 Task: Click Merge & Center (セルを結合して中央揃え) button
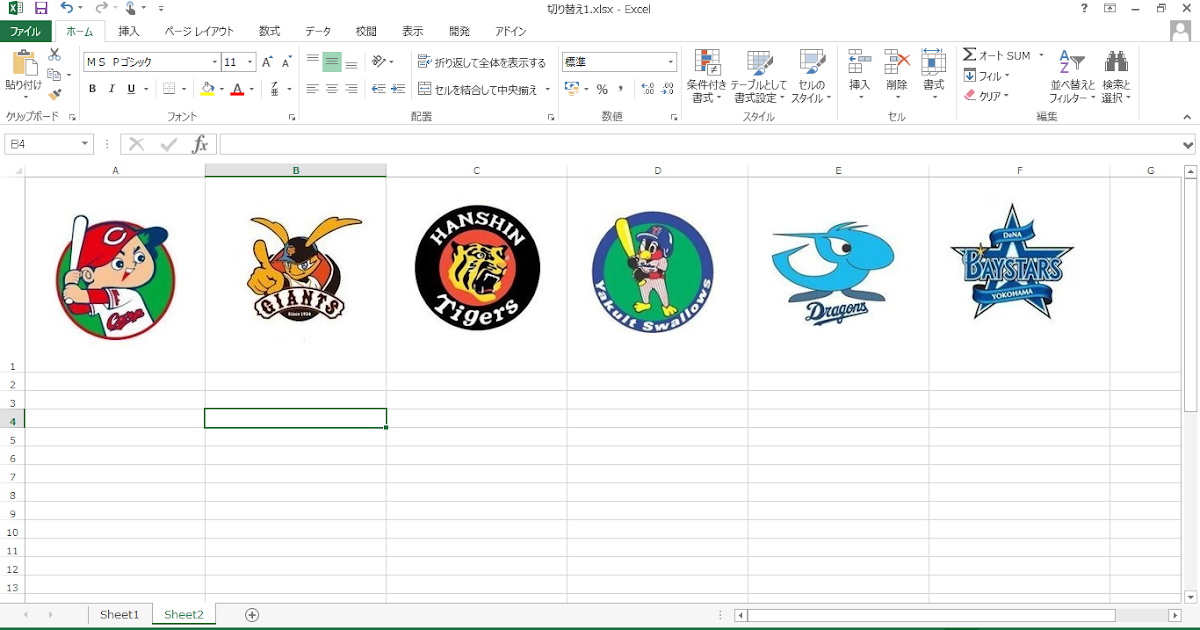(478, 89)
